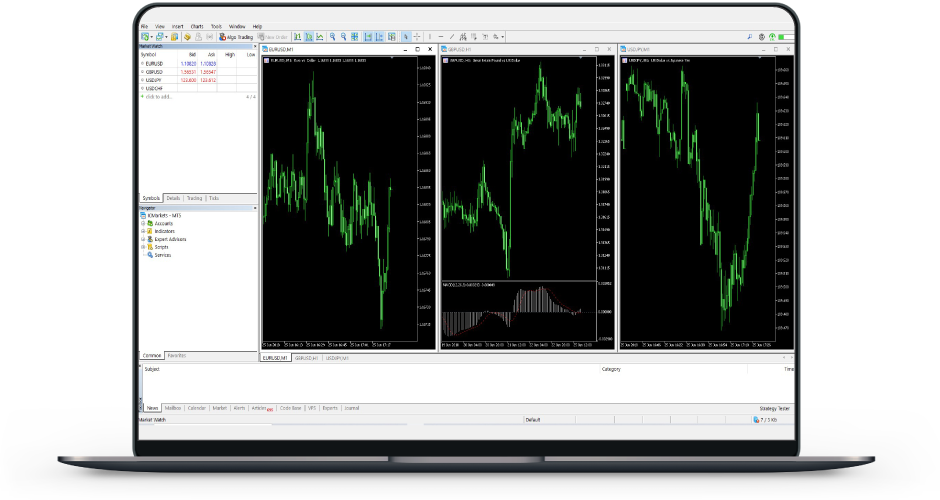This screenshot has width=940, height=500.
Task: Click the search magnifier icon at top right
Action: [x=749, y=37]
